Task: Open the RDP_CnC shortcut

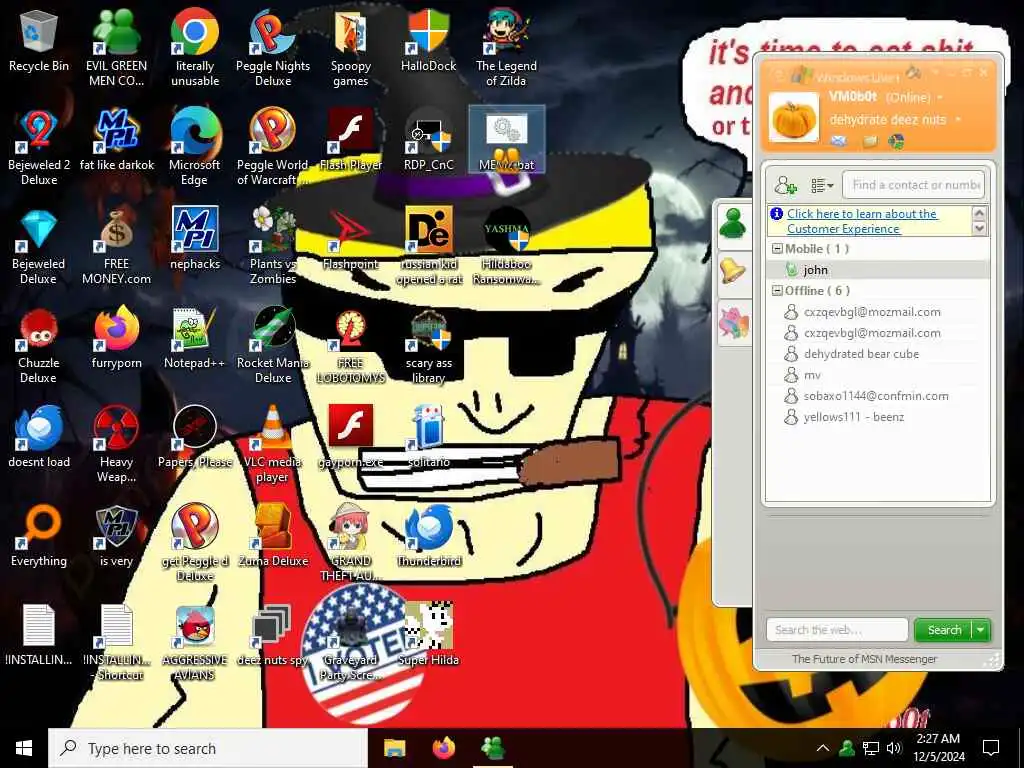Action: [428, 140]
